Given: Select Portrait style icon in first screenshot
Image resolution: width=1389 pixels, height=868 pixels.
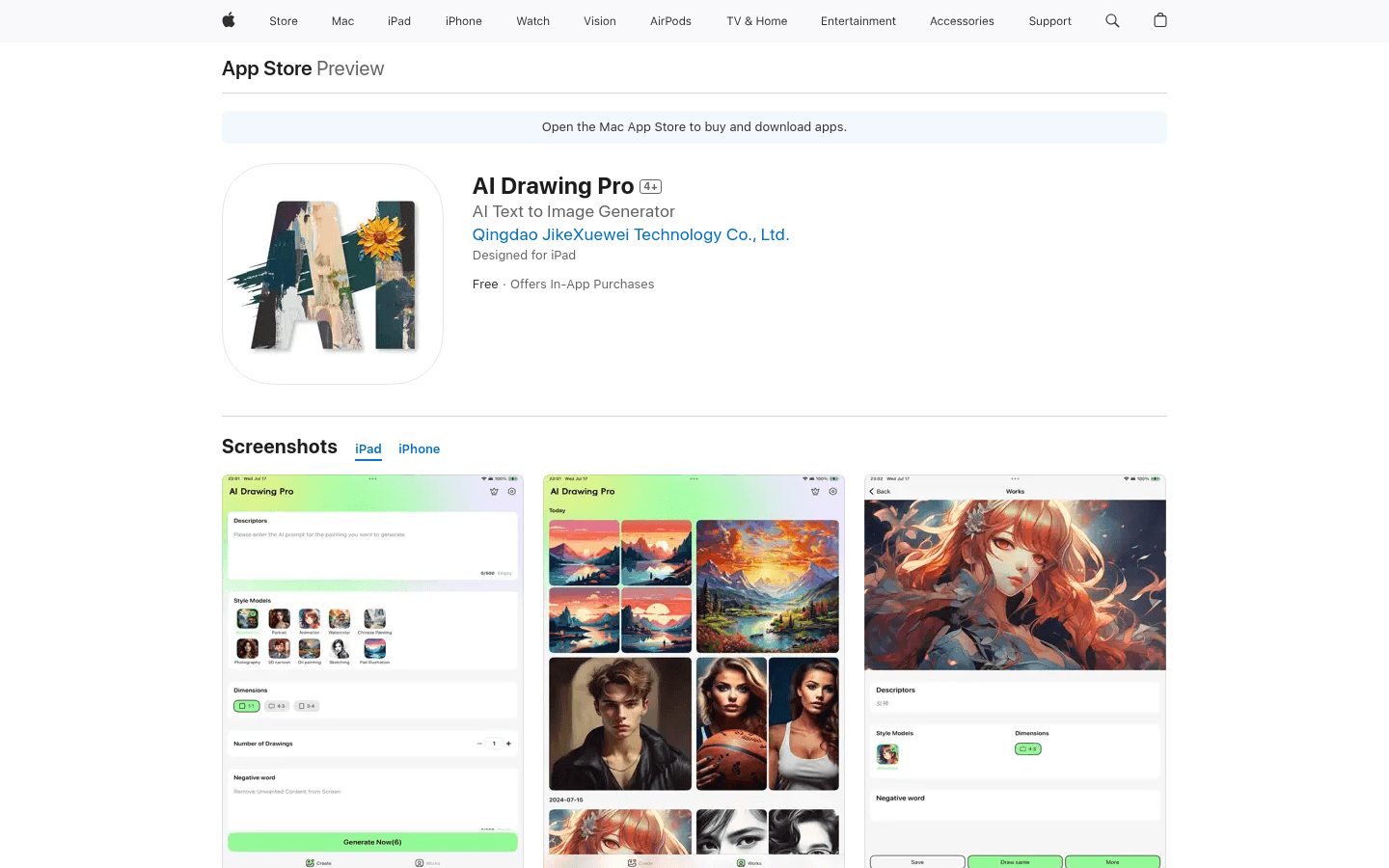Looking at the screenshot, I should [x=279, y=619].
